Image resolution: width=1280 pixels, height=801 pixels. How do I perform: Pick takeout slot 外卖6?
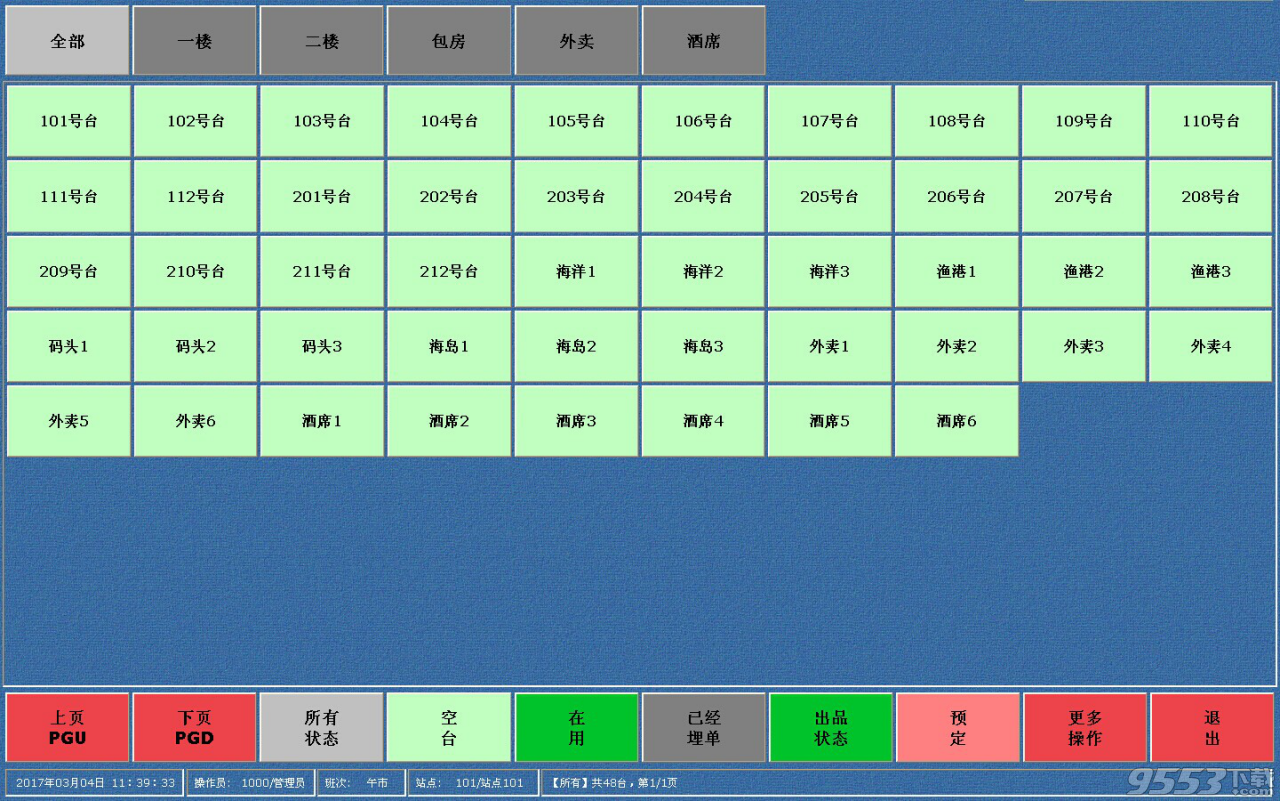pos(195,421)
